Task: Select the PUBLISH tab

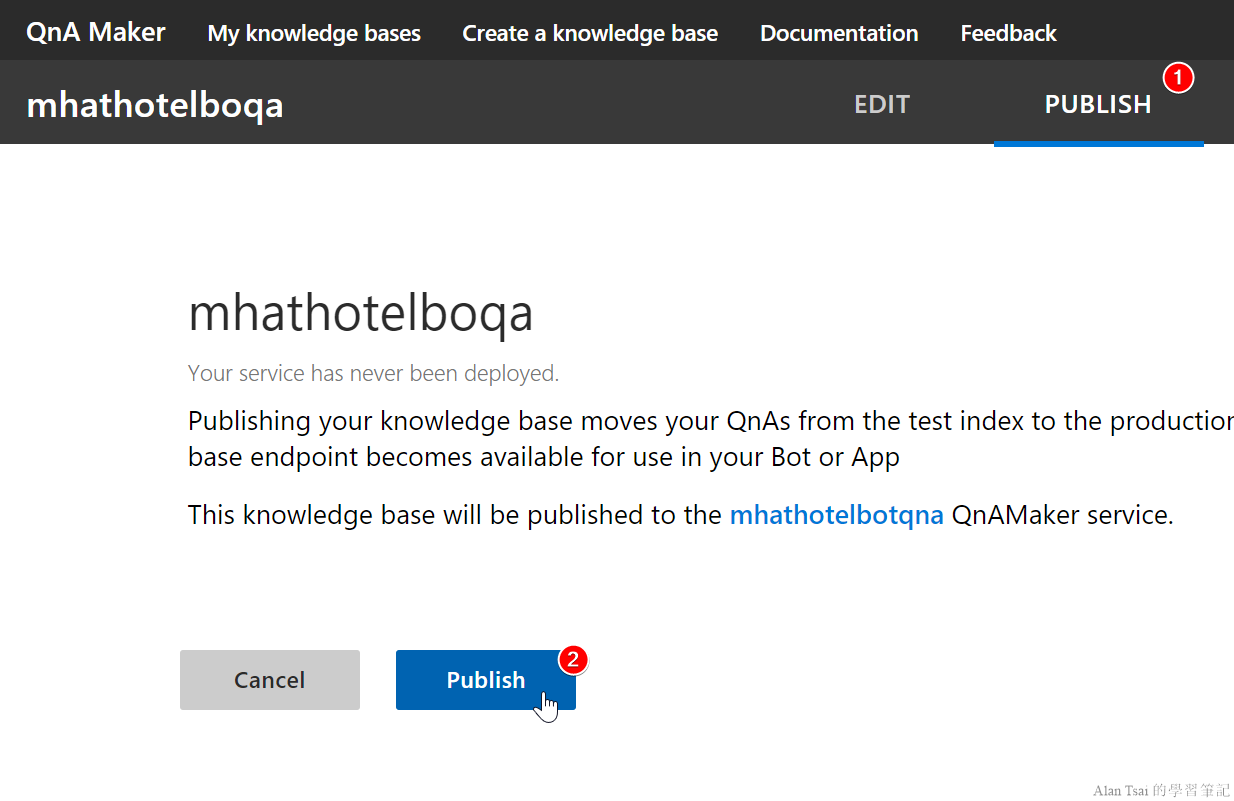Action: [1098, 104]
